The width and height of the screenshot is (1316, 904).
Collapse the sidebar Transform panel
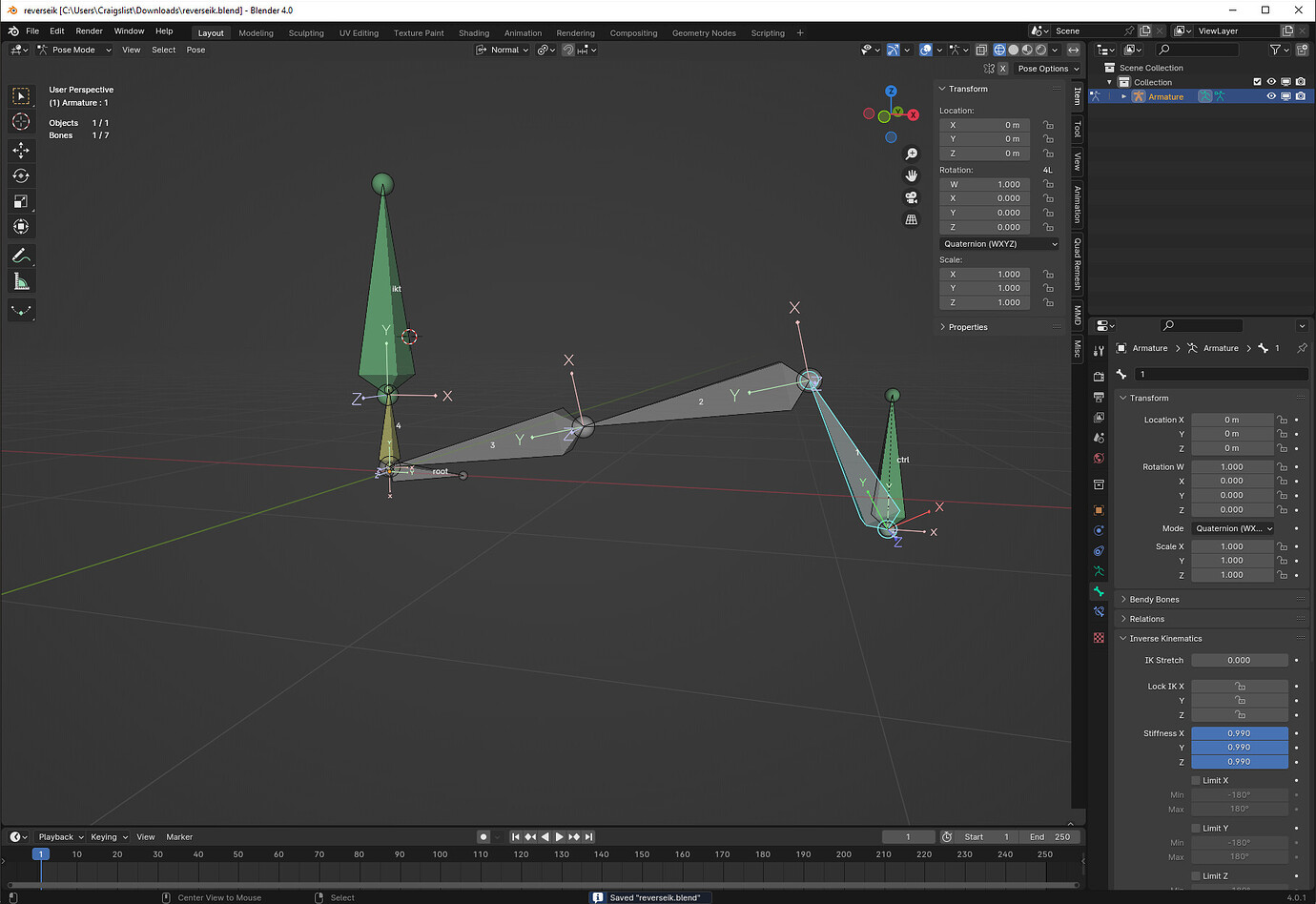968,89
